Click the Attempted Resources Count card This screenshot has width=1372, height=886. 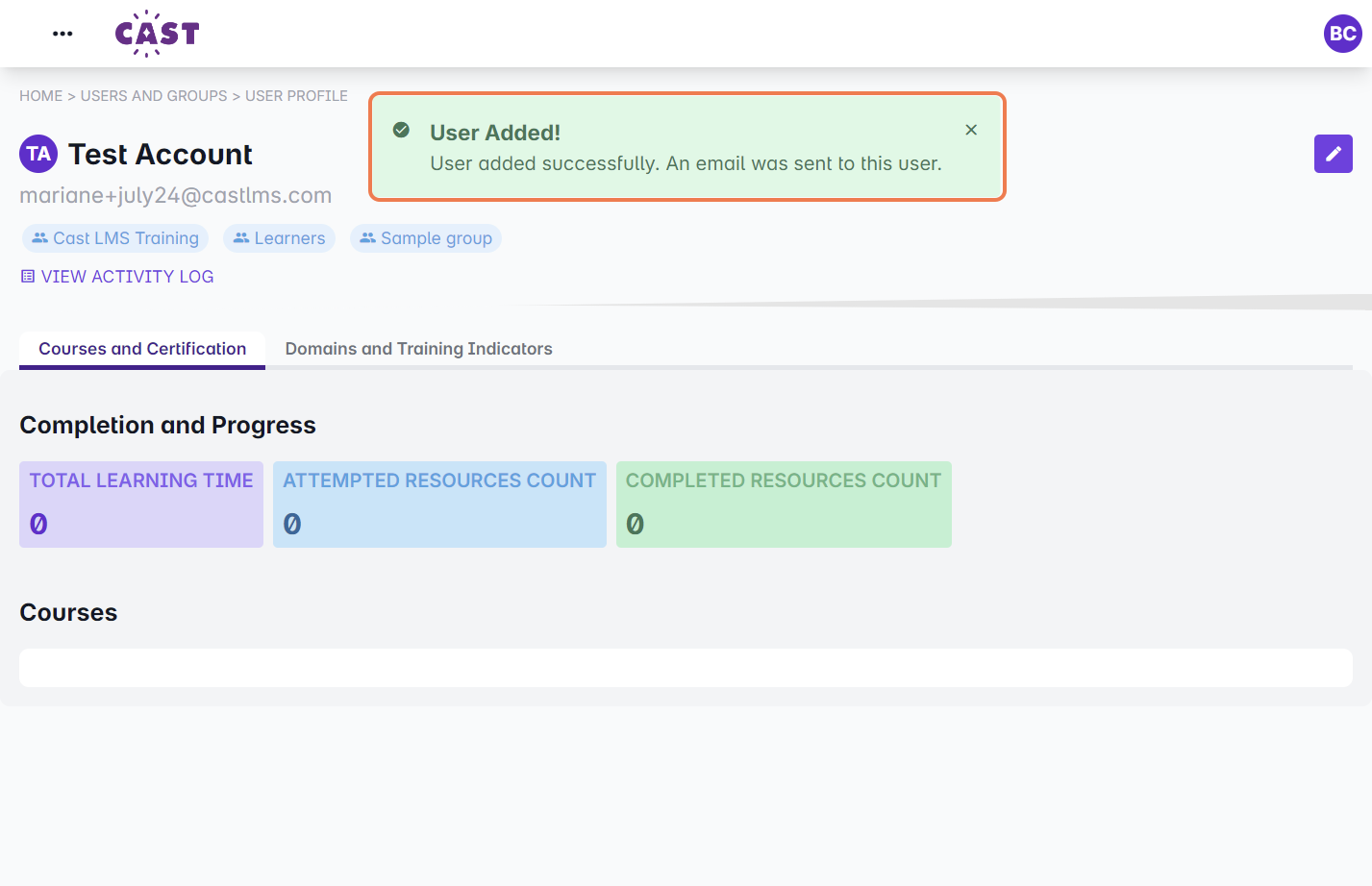coord(439,505)
